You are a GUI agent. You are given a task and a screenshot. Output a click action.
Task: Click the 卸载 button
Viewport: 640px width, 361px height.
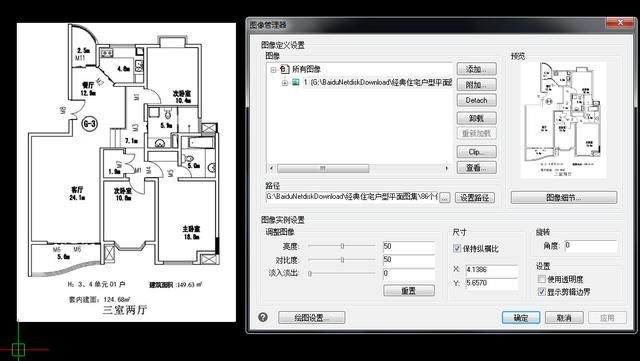(476, 118)
